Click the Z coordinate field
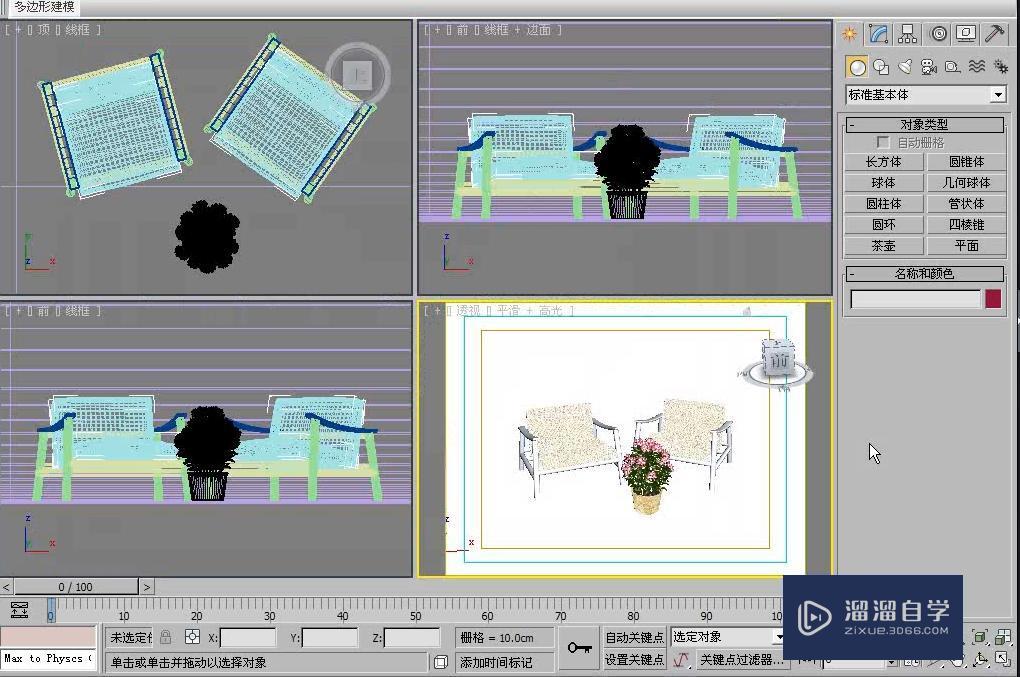 [x=412, y=638]
